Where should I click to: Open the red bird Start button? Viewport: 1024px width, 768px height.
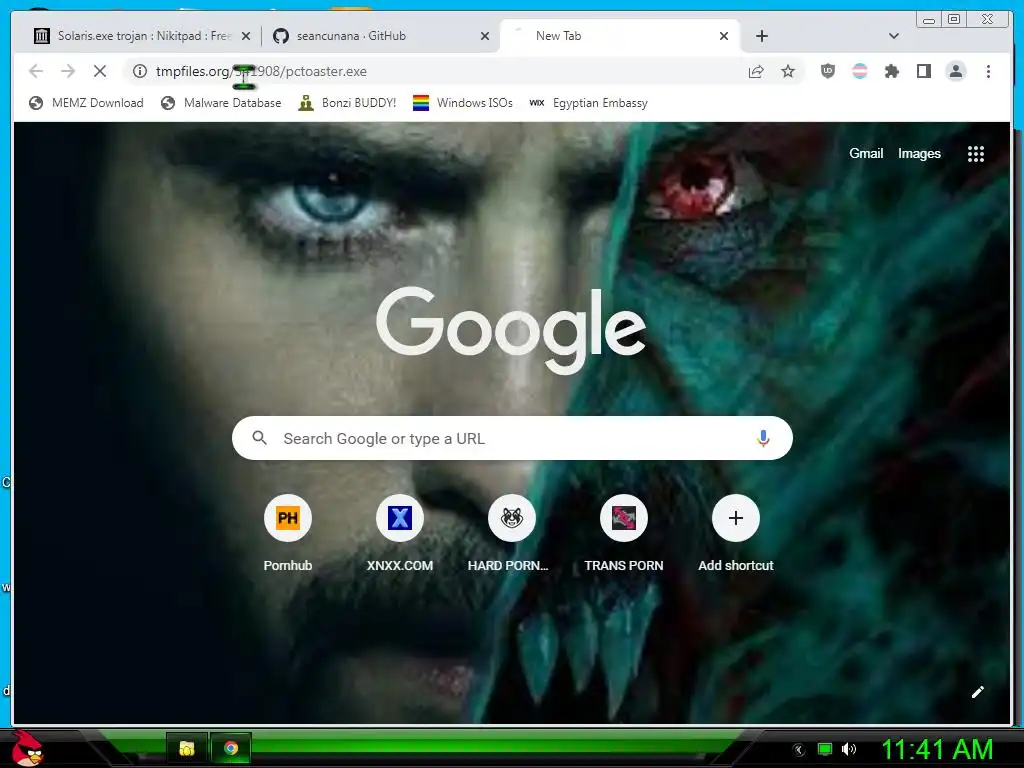27,748
